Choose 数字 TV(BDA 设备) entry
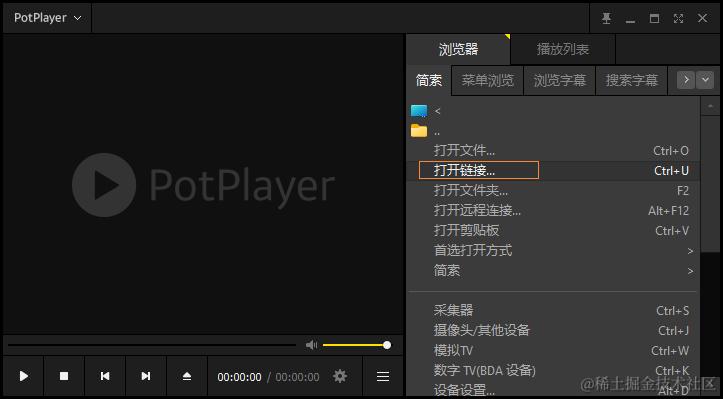The width and height of the screenshot is (723, 399). pos(553,370)
